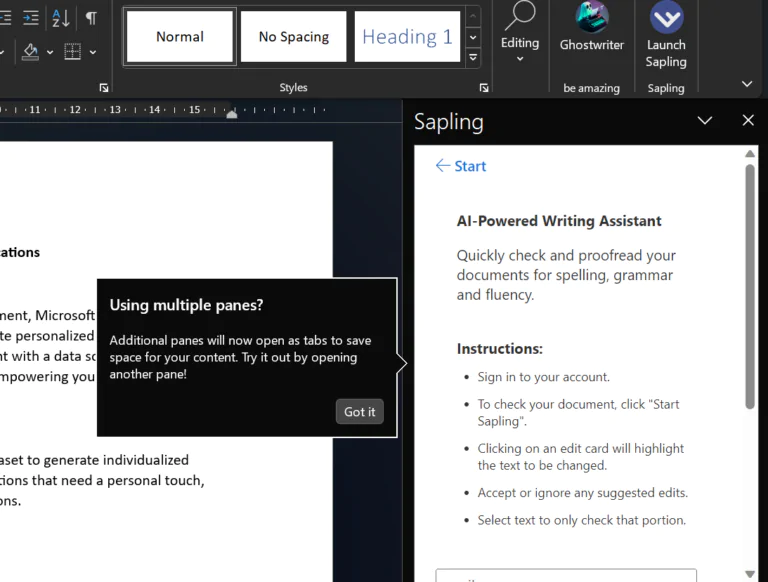
Task: Click the 'Instructions:' heading text
Action: click(500, 349)
